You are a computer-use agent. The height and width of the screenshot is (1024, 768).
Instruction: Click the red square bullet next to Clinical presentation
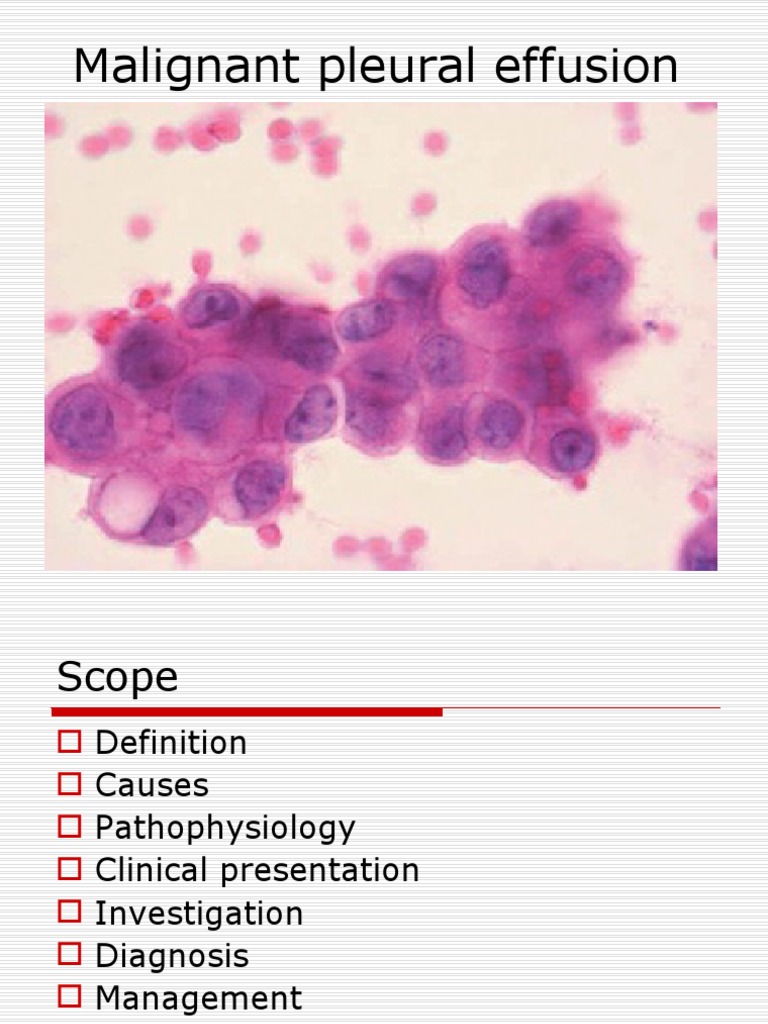click(68, 869)
